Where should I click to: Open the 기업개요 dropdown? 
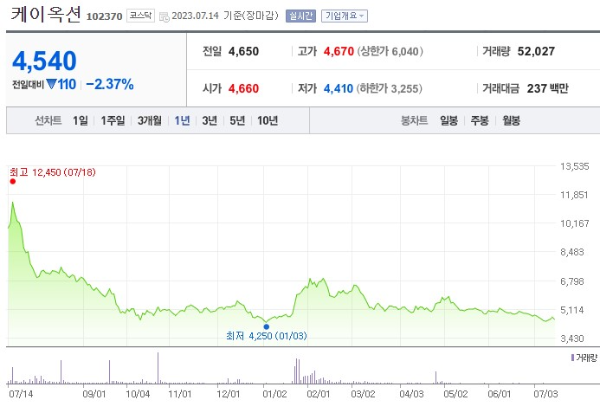pos(344,16)
